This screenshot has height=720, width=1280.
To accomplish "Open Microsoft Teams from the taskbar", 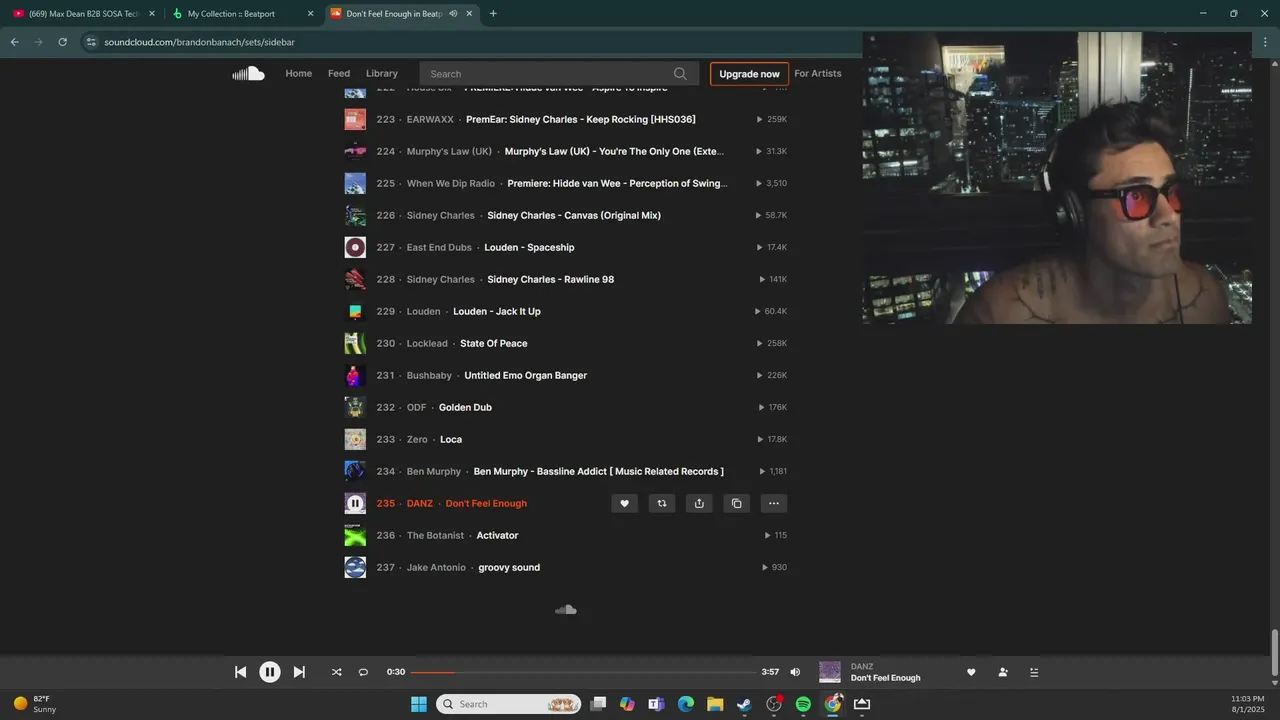I will [656, 704].
